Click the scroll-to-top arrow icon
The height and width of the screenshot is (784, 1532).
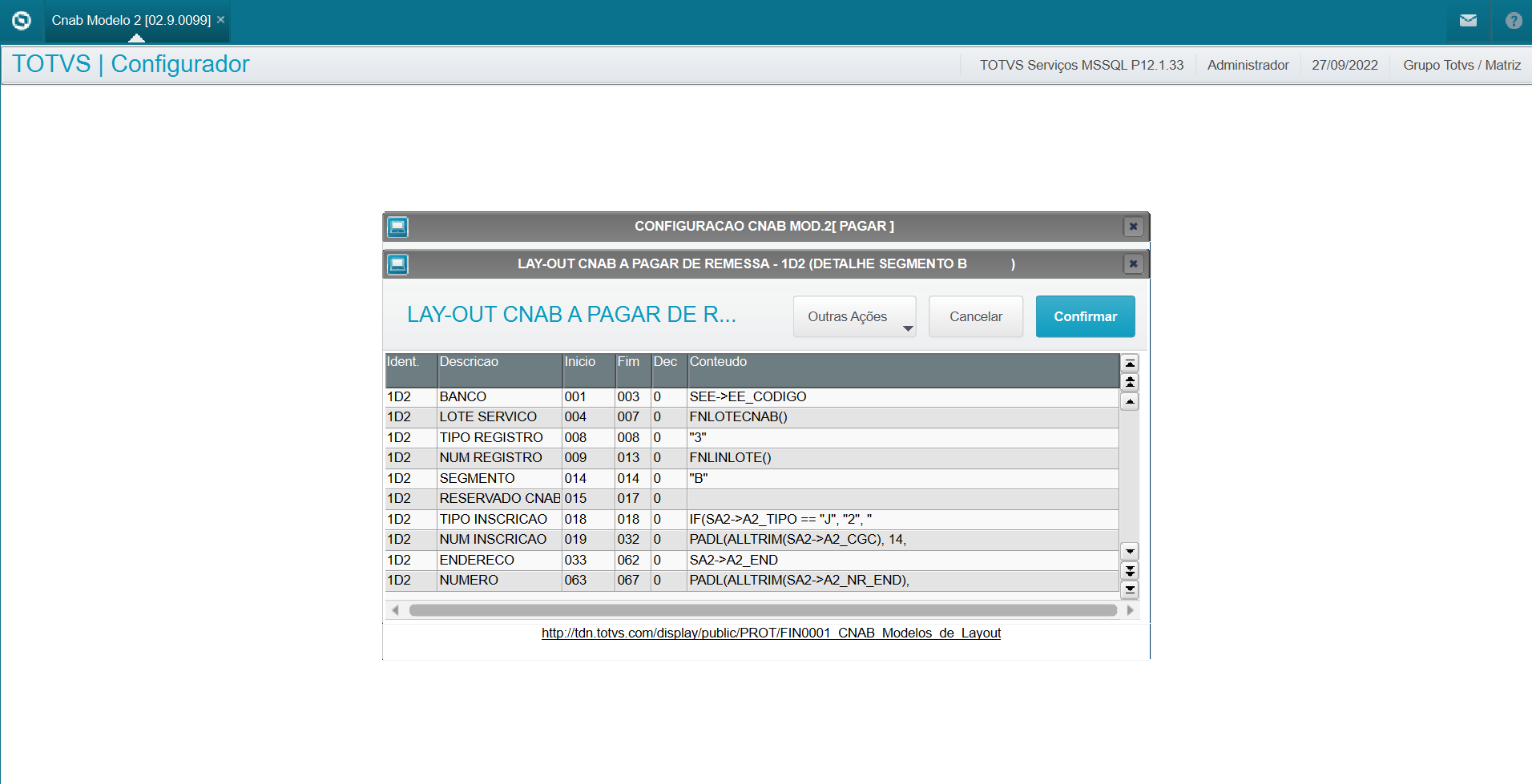click(x=1130, y=364)
